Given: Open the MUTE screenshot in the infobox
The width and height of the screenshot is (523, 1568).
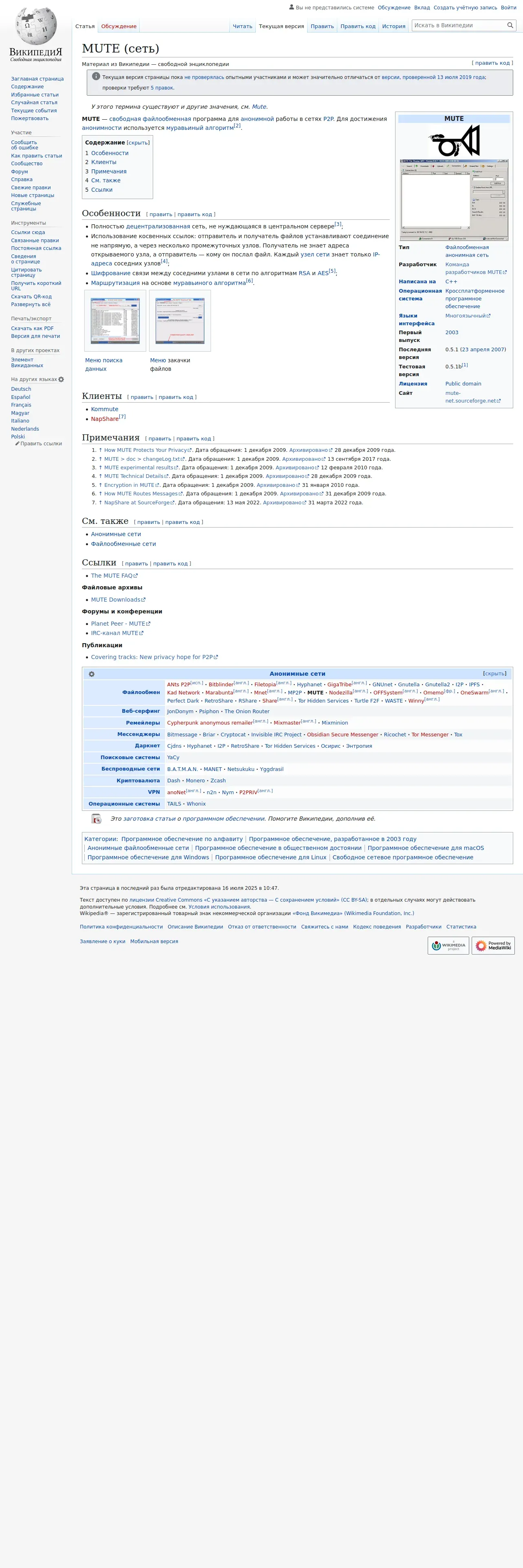Looking at the screenshot, I should coord(454,200).
